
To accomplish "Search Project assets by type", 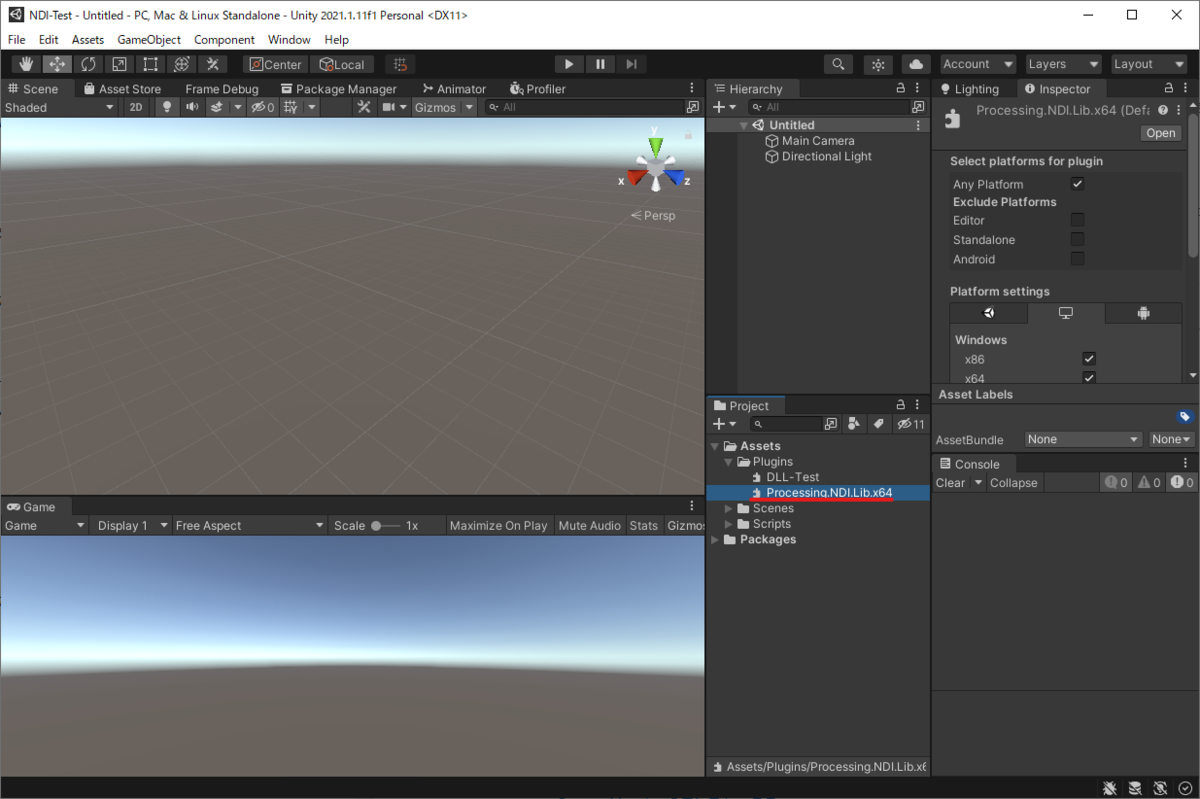I will pos(854,424).
